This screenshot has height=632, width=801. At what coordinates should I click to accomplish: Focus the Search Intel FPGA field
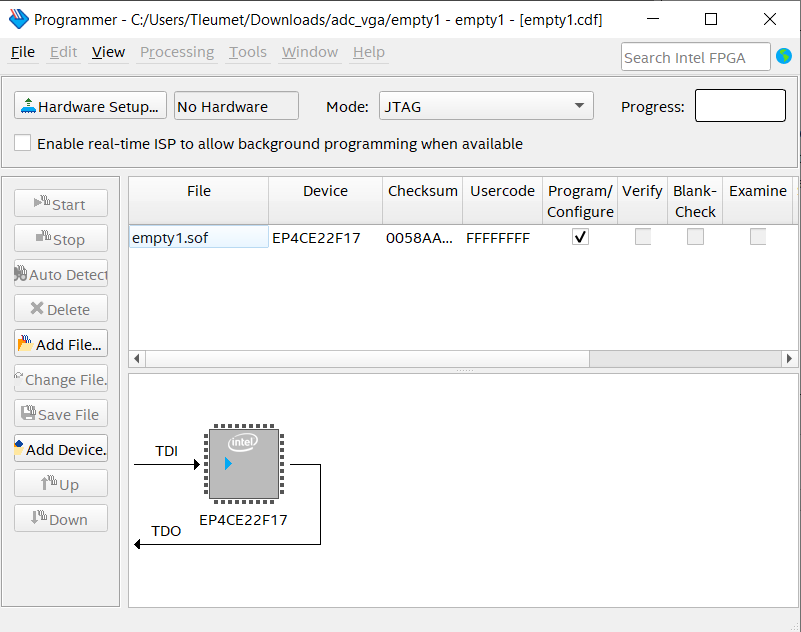696,57
